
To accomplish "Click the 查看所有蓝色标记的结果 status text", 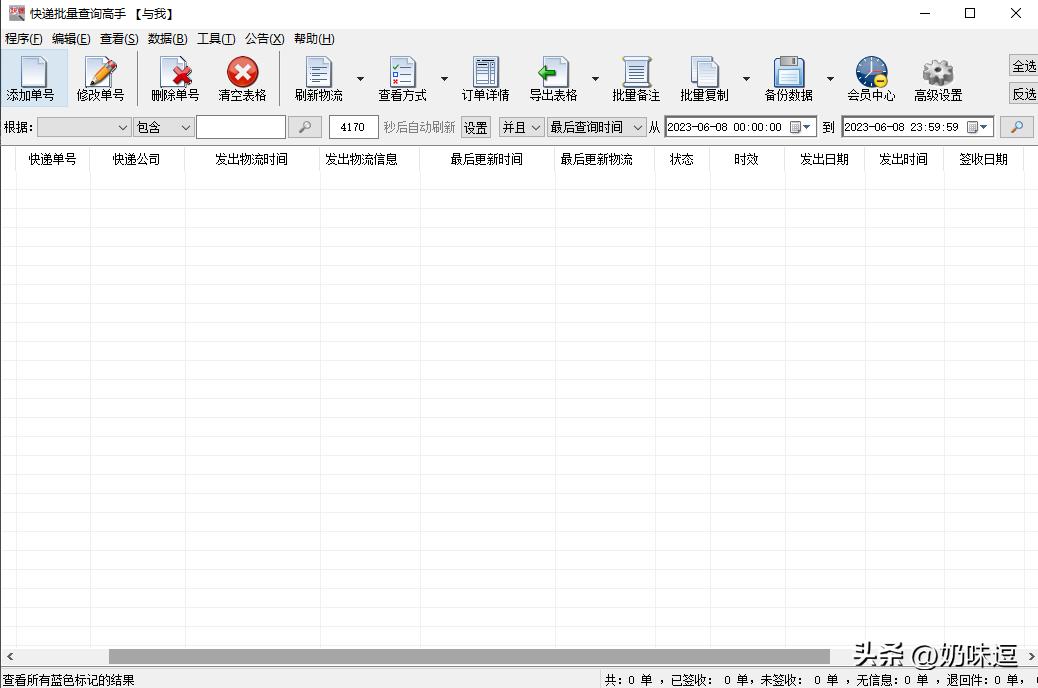I will click(69, 680).
